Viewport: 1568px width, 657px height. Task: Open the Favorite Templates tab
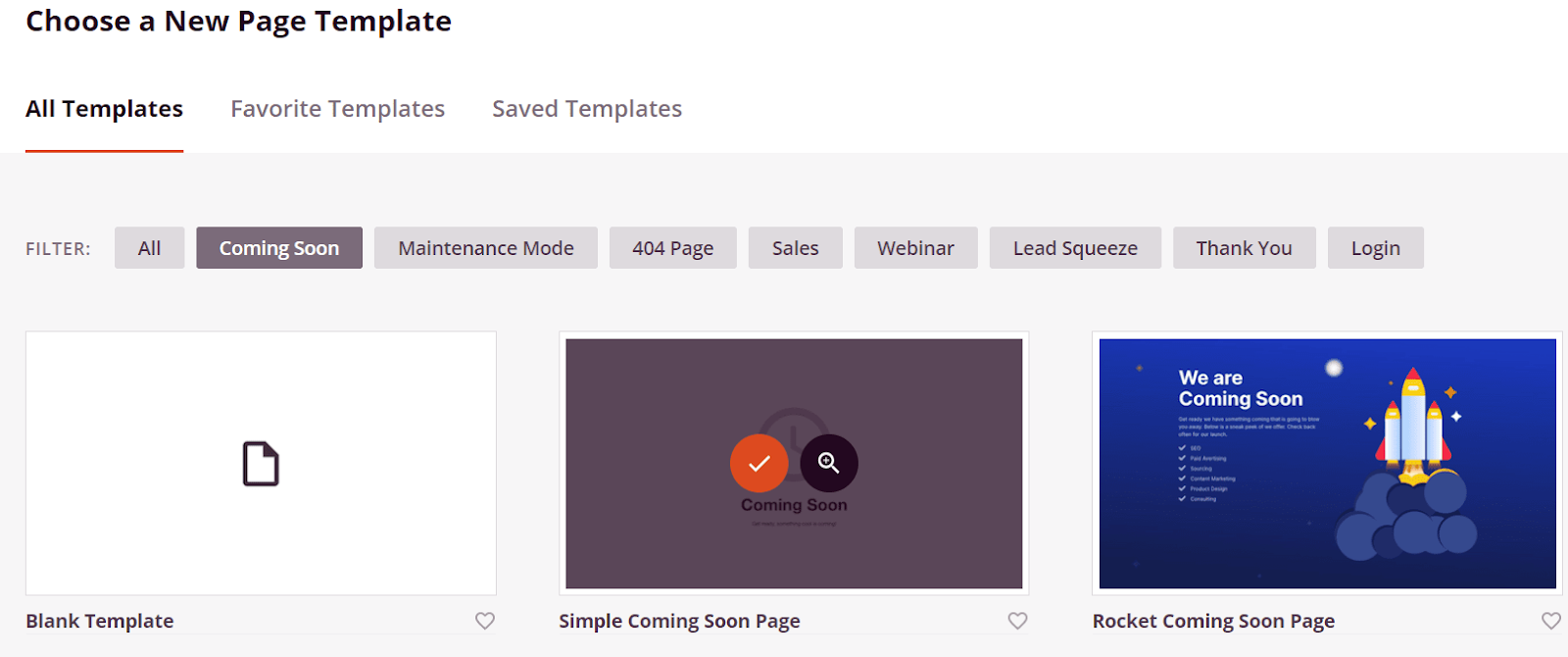(337, 109)
